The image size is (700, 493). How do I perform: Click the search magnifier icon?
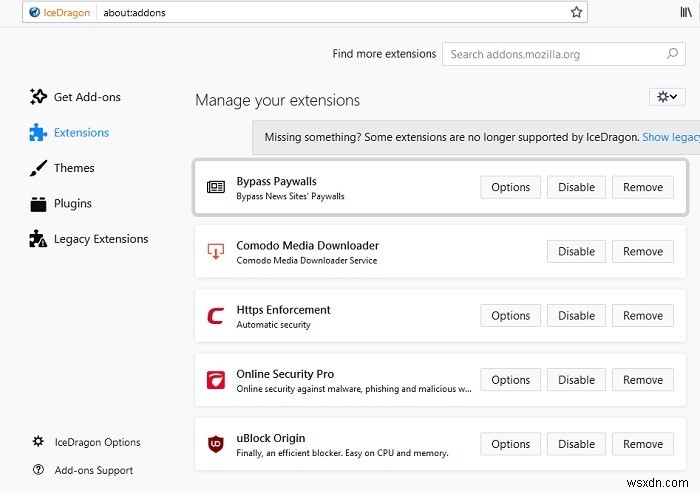672,54
